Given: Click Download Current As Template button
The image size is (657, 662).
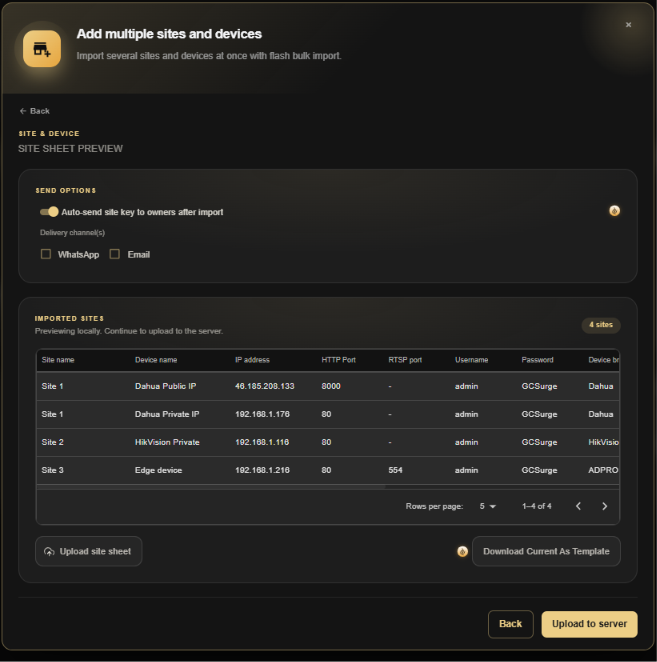Looking at the screenshot, I should click(x=546, y=551).
